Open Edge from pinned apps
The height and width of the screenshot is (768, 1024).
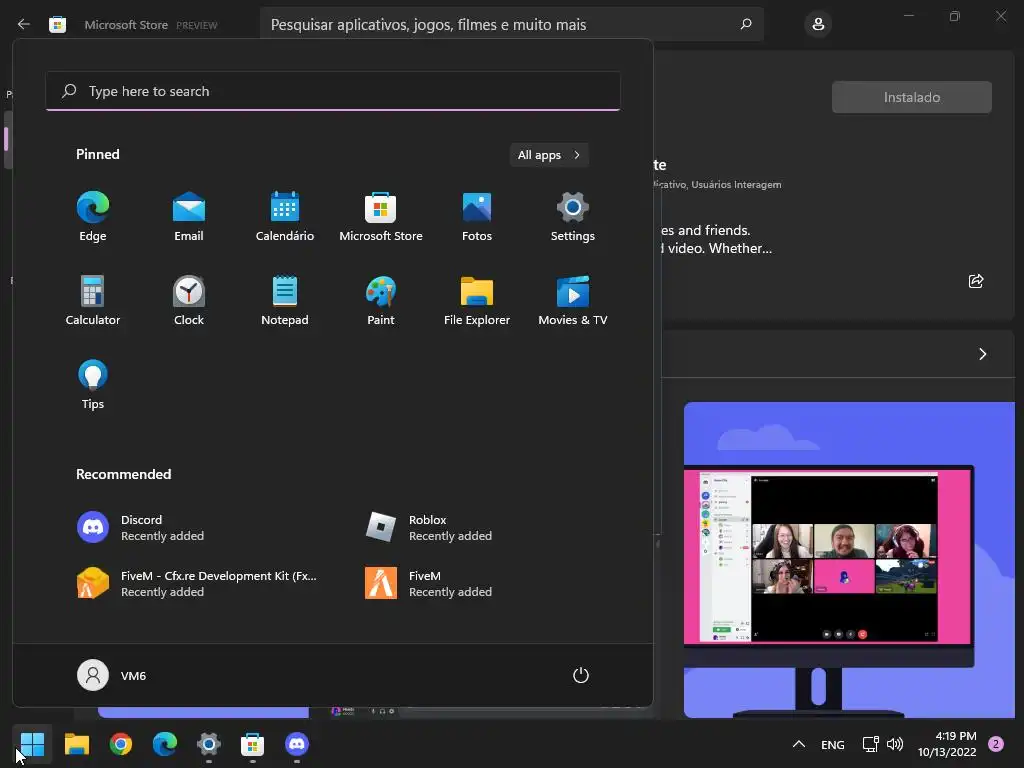click(x=93, y=217)
